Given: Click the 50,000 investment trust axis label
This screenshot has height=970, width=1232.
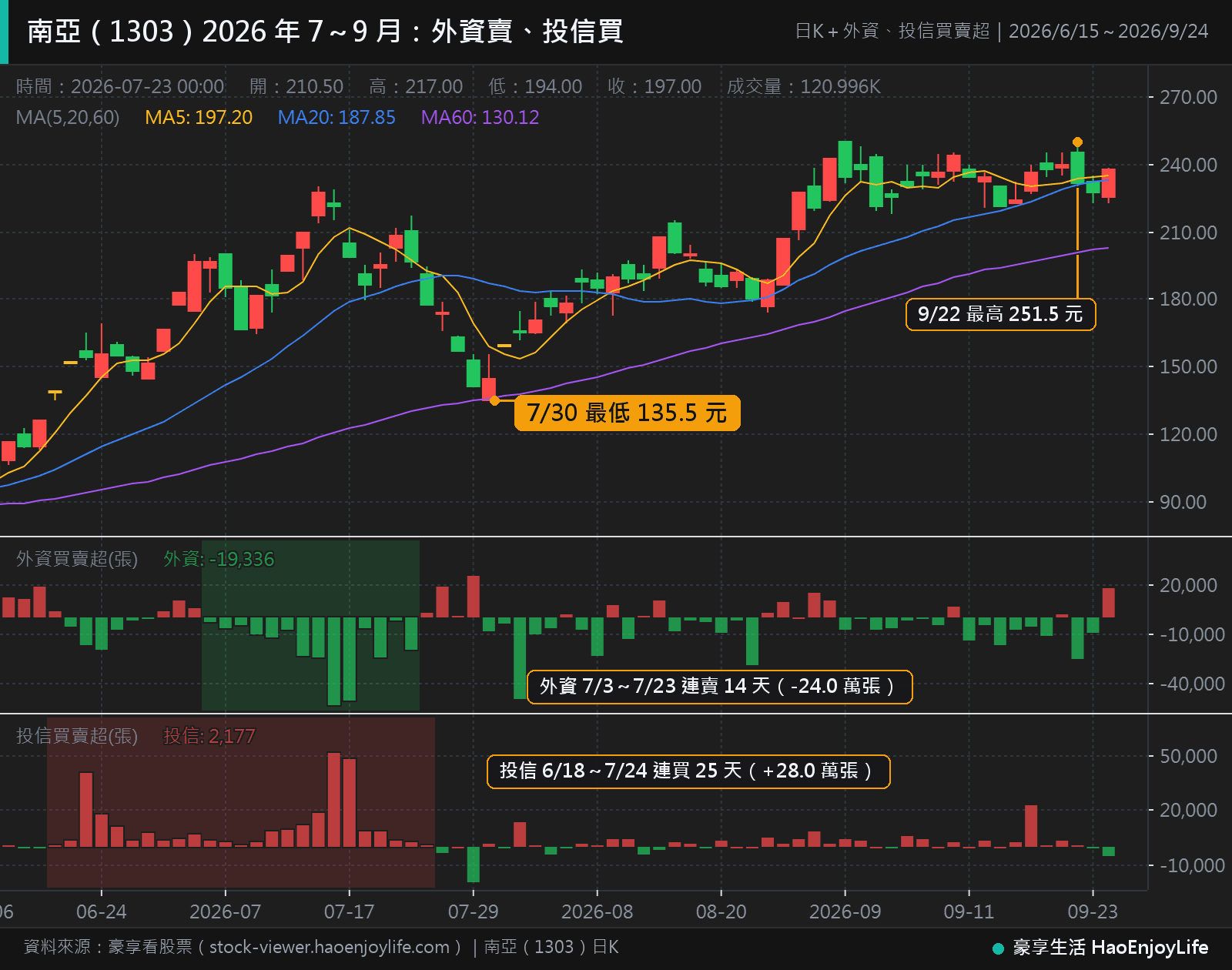Looking at the screenshot, I should [x=1189, y=757].
